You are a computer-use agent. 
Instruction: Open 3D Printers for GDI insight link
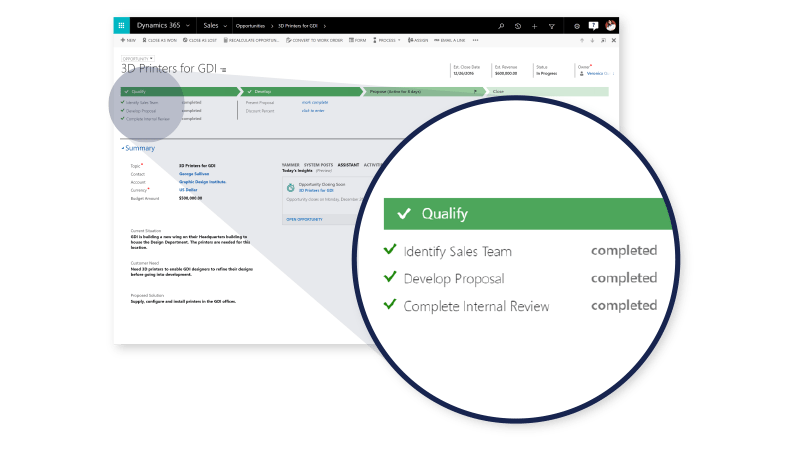316,190
